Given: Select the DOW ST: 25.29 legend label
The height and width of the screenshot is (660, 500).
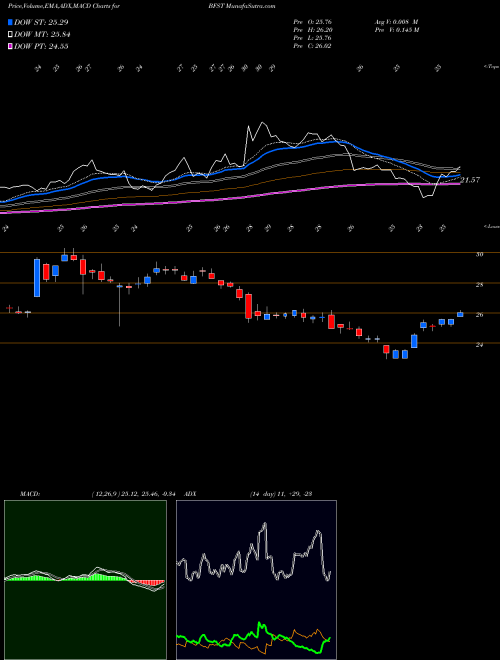Looking at the screenshot, I should [41, 22].
